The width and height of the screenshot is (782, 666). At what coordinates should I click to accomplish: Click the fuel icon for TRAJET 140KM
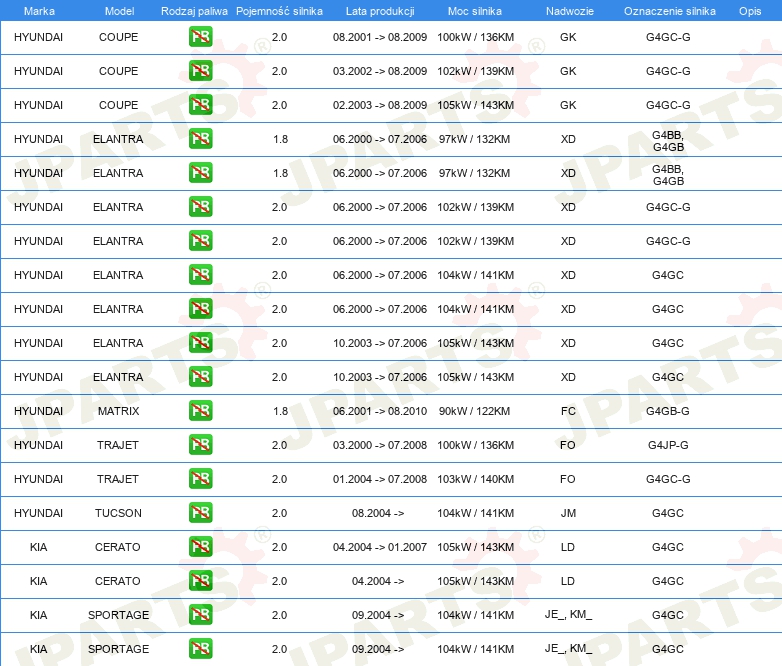click(x=200, y=478)
